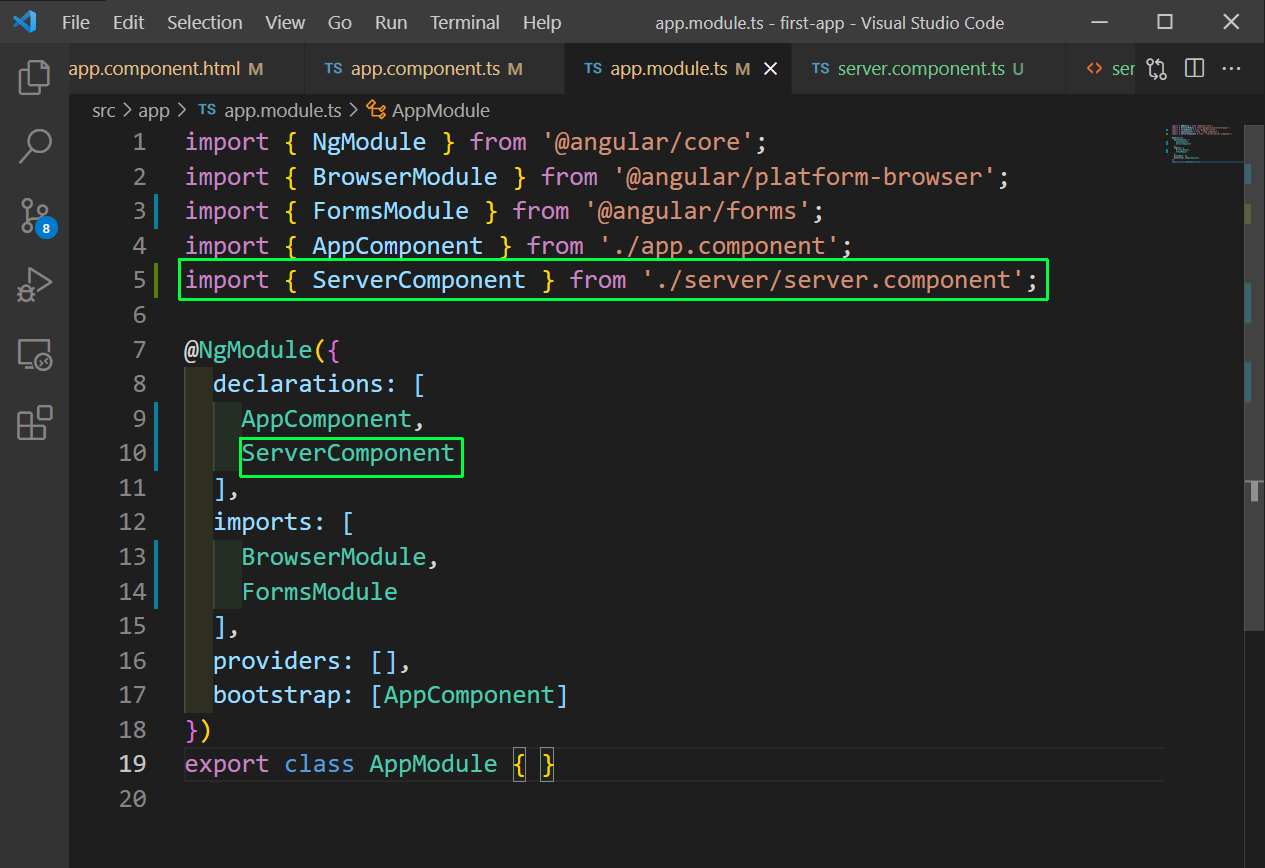Click the bootstrap property
Screen dimensions: 1265x868
(277, 695)
